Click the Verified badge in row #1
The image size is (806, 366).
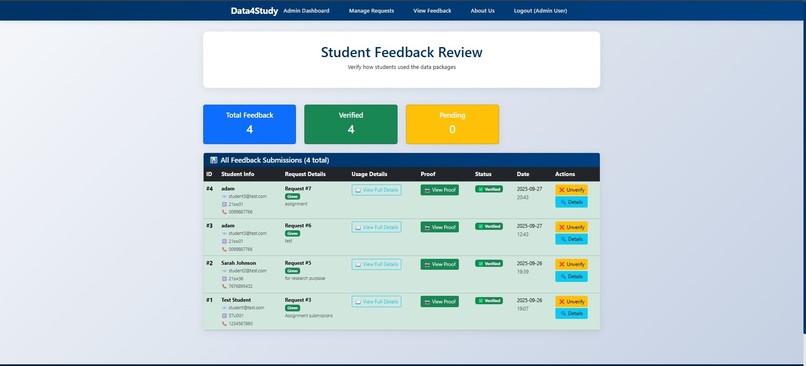(489, 301)
